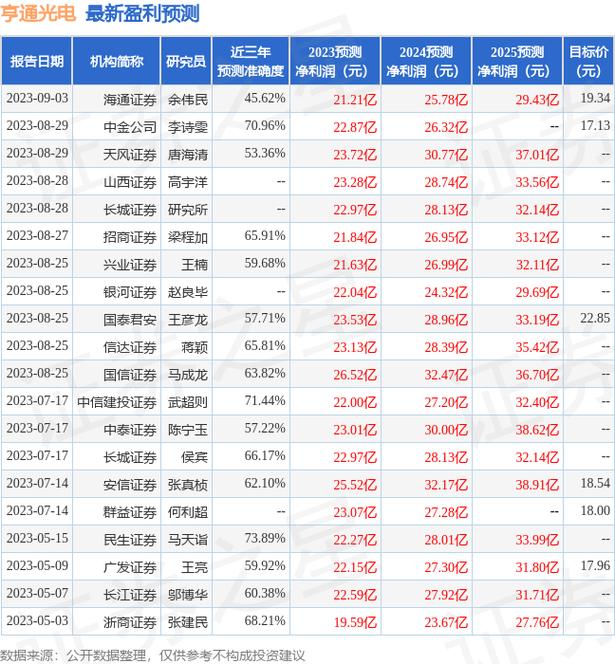Screen dimensions: 615x664
Task: Click researcher name 唐海清
Action: [188, 155]
